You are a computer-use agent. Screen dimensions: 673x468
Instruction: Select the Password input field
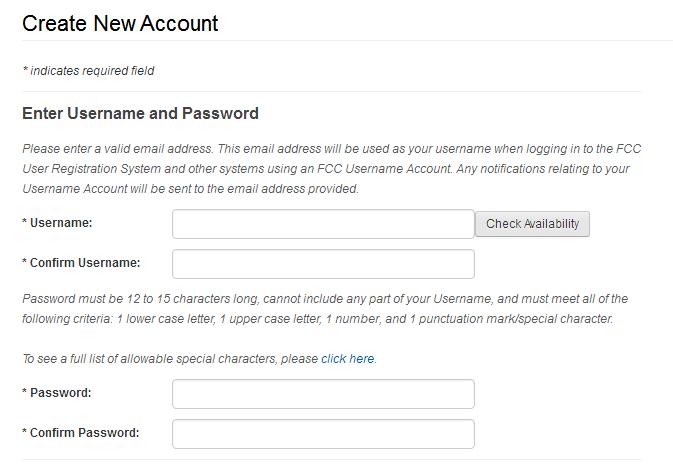(x=323, y=394)
